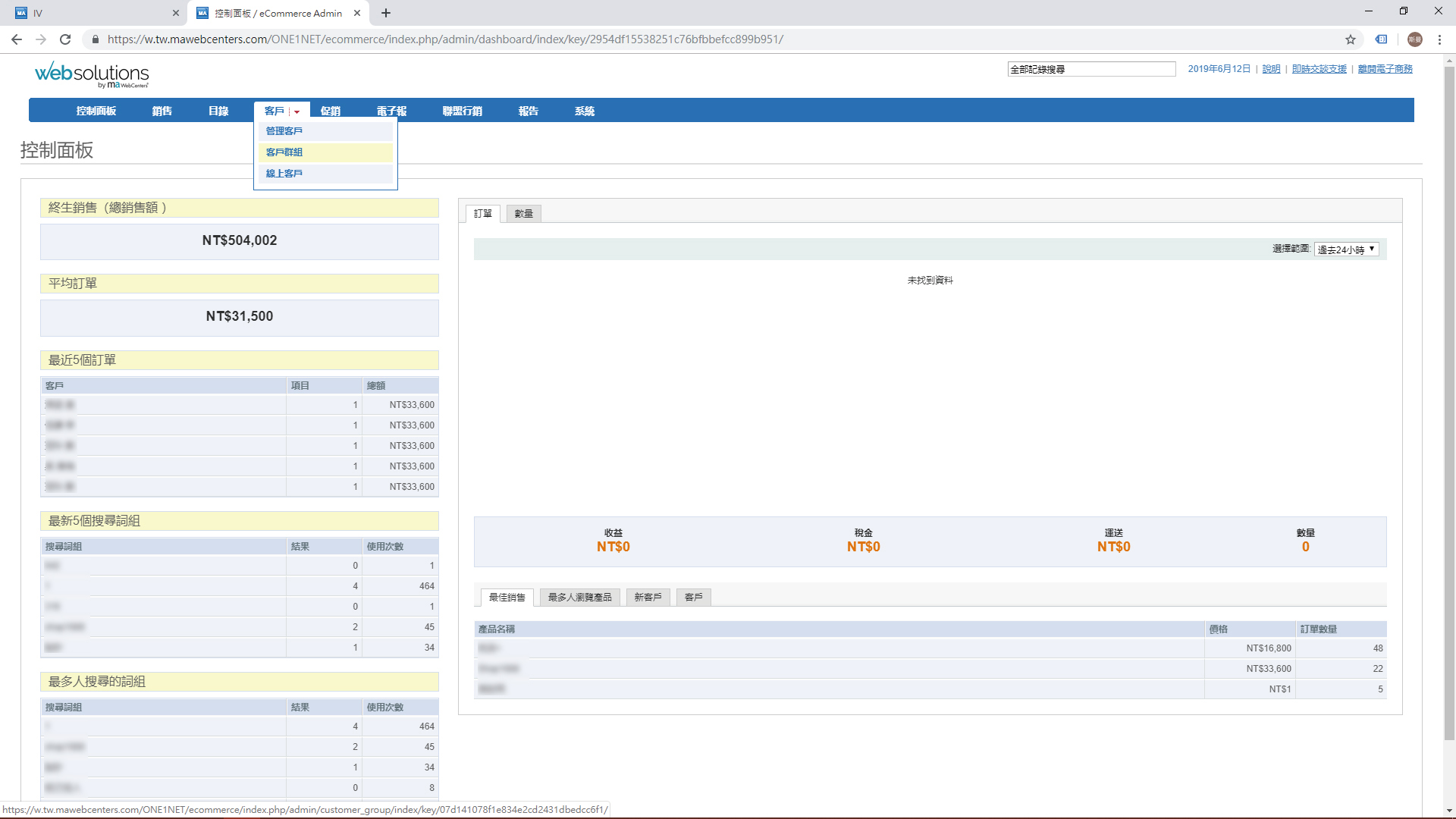
Task: Click the 產品名稱 column header
Action: pyautogui.click(x=839, y=629)
